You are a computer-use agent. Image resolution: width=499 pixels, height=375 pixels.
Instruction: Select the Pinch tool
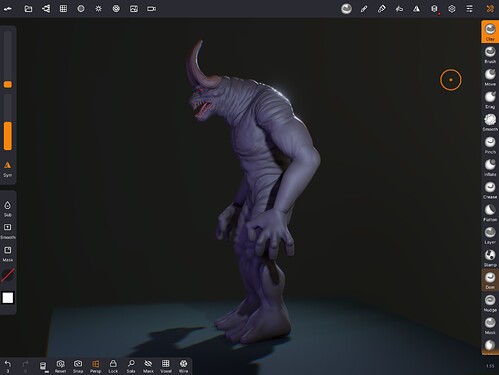pos(490,145)
